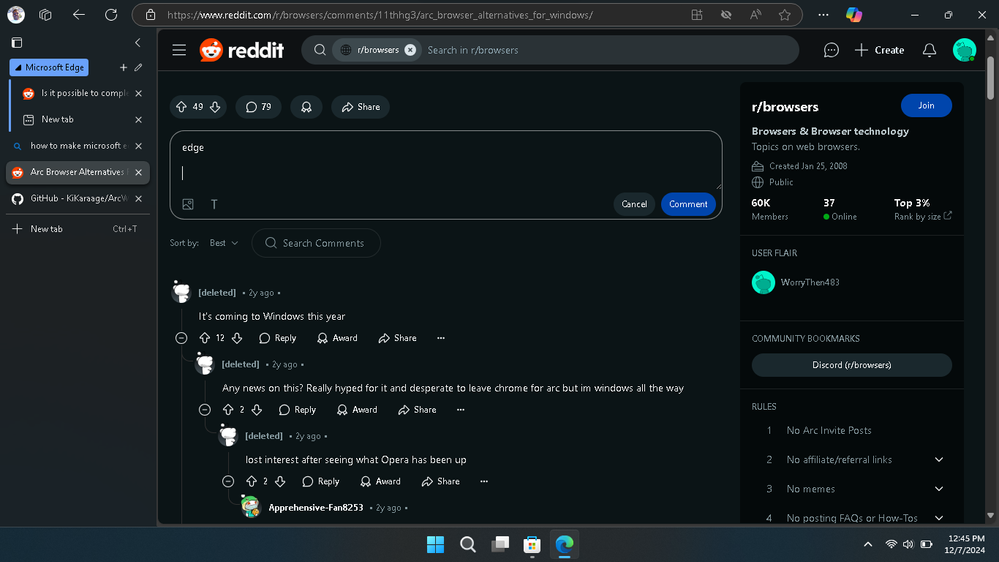
Task: Open the notifications bell
Action: click(929, 50)
